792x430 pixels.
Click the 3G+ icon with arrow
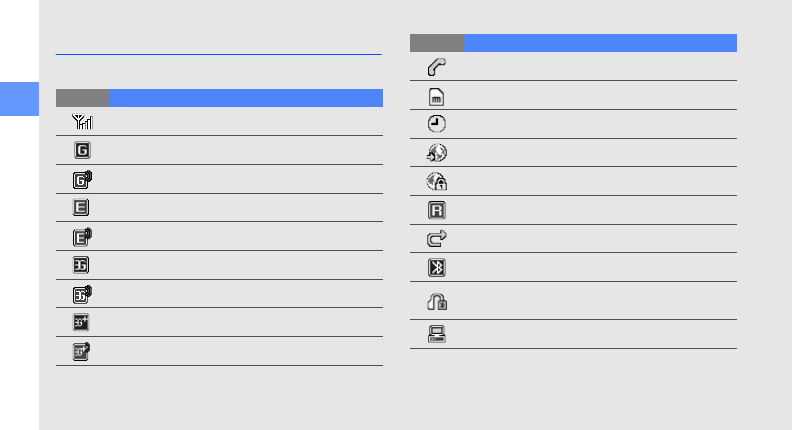click(82, 351)
